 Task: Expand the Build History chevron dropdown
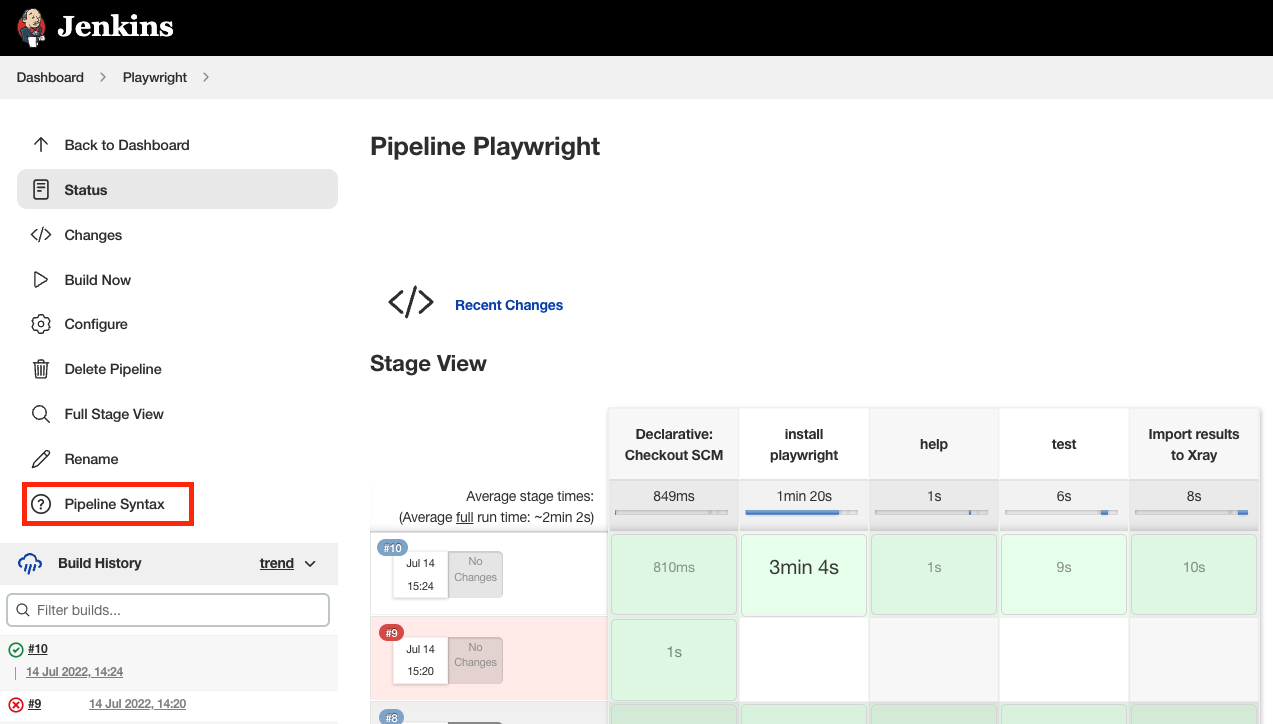[x=310, y=564]
